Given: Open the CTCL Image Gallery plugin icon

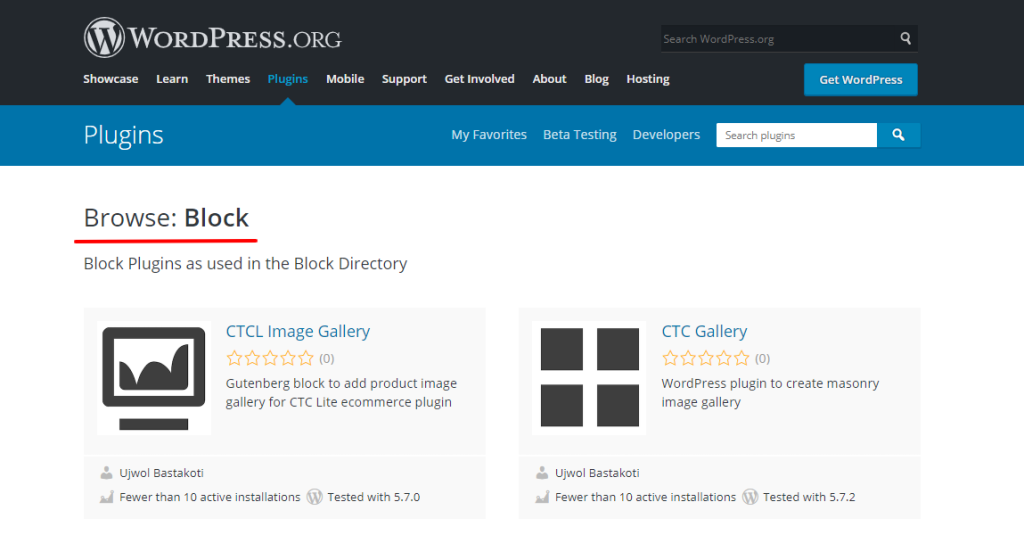Looking at the screenshot, I should coord(154,378).
